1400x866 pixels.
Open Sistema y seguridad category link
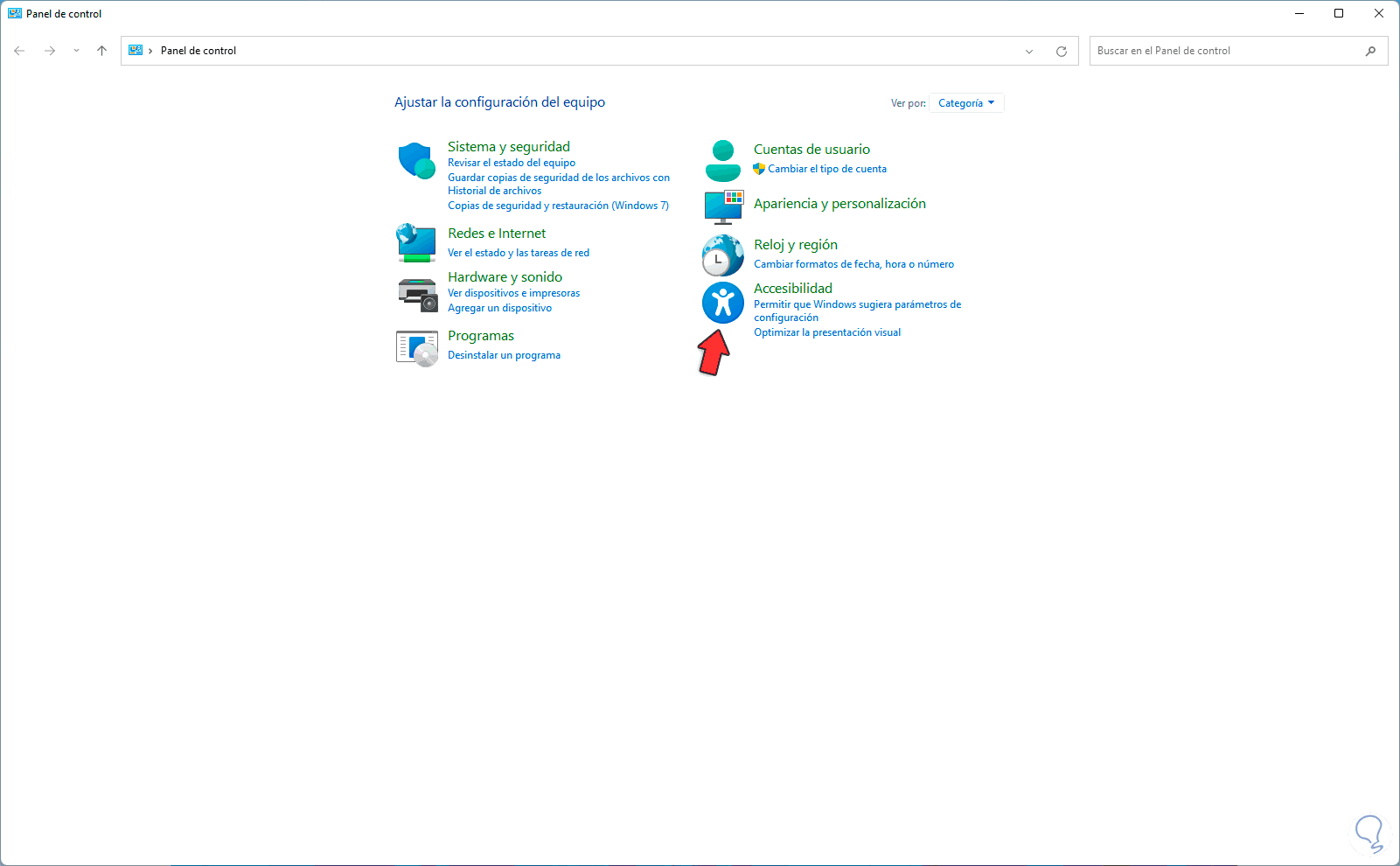coord(509,147)
